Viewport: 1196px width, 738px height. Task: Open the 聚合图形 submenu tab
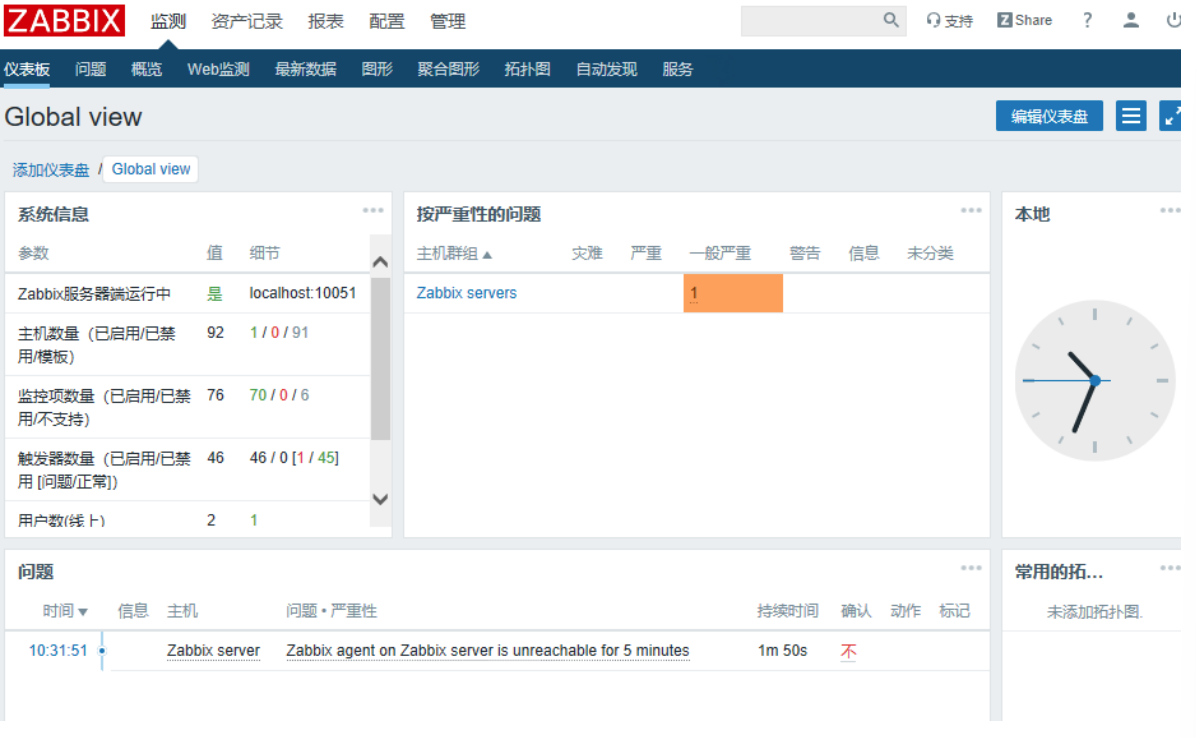point(448,69)
